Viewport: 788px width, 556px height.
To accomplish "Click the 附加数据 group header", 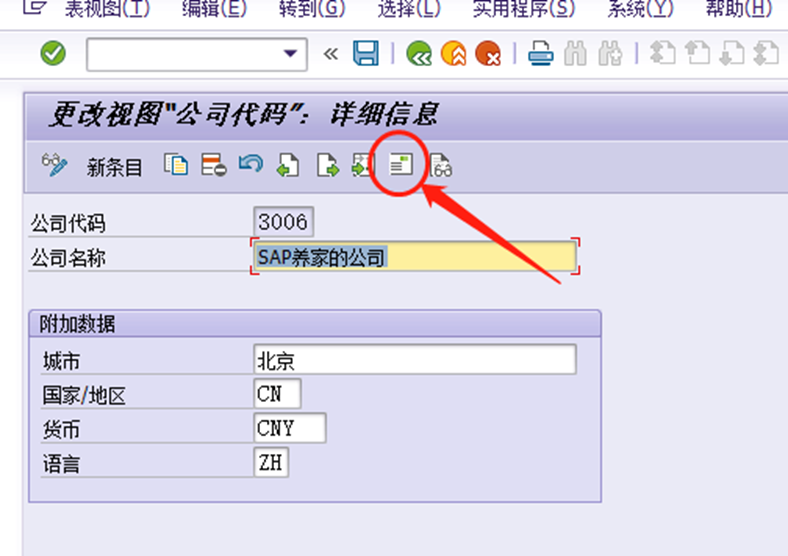I will point(315,324).
